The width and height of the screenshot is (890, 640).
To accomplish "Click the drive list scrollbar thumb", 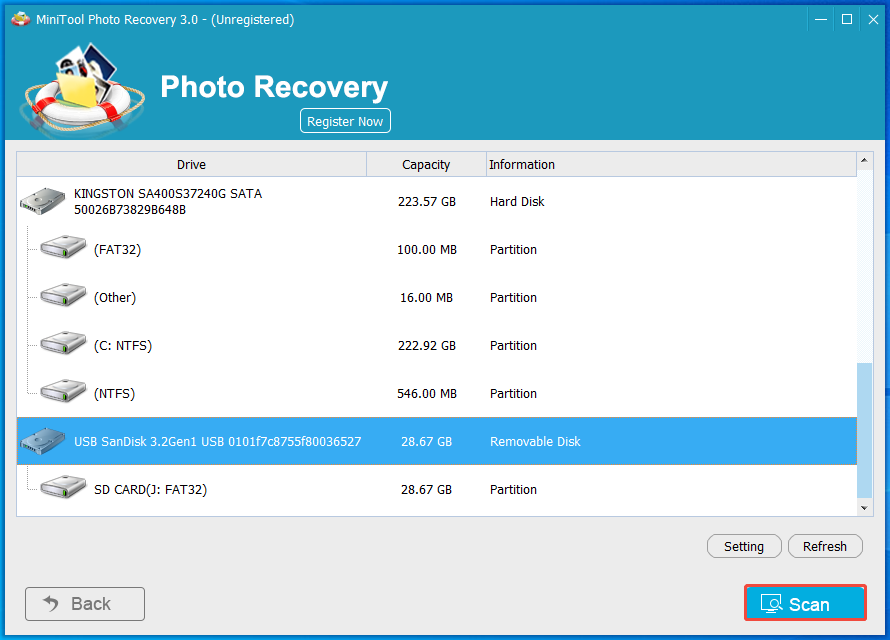I will click(x=864, y=431).
